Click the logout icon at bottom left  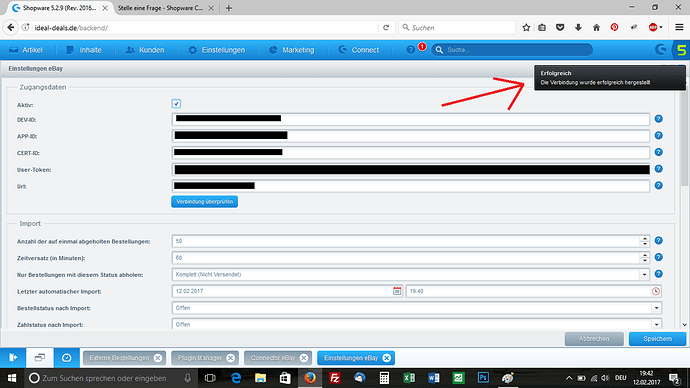pyautogui.click(x=13, y=358)
